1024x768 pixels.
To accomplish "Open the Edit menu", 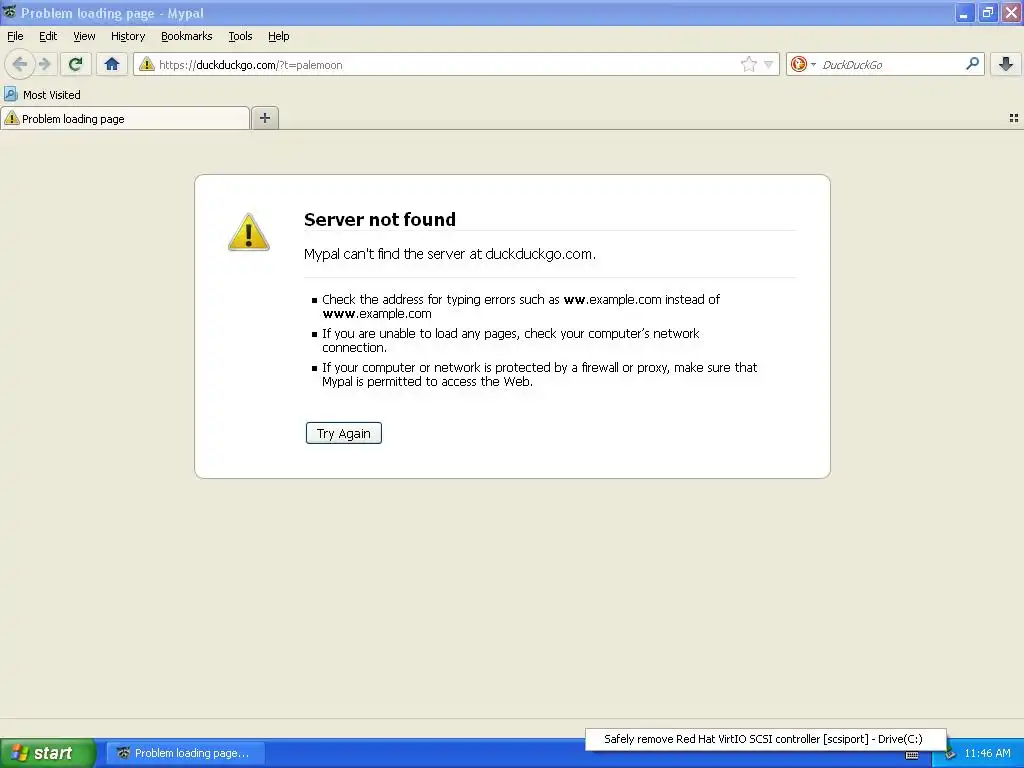I will click(x=48, y=36).
